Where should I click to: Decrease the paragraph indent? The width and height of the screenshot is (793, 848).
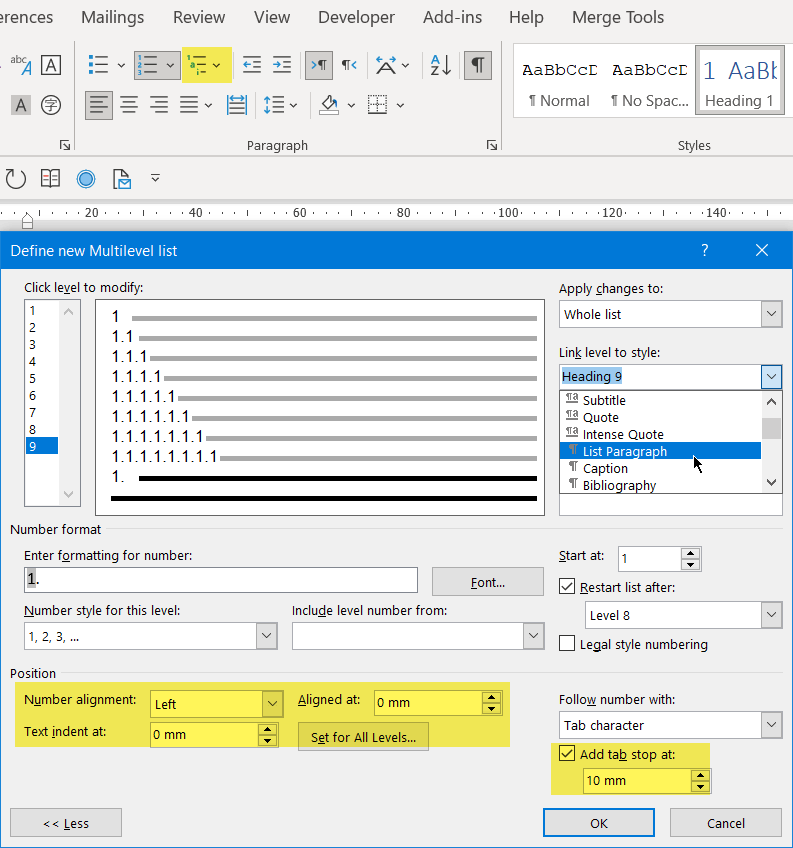click(x=252, y=65)
